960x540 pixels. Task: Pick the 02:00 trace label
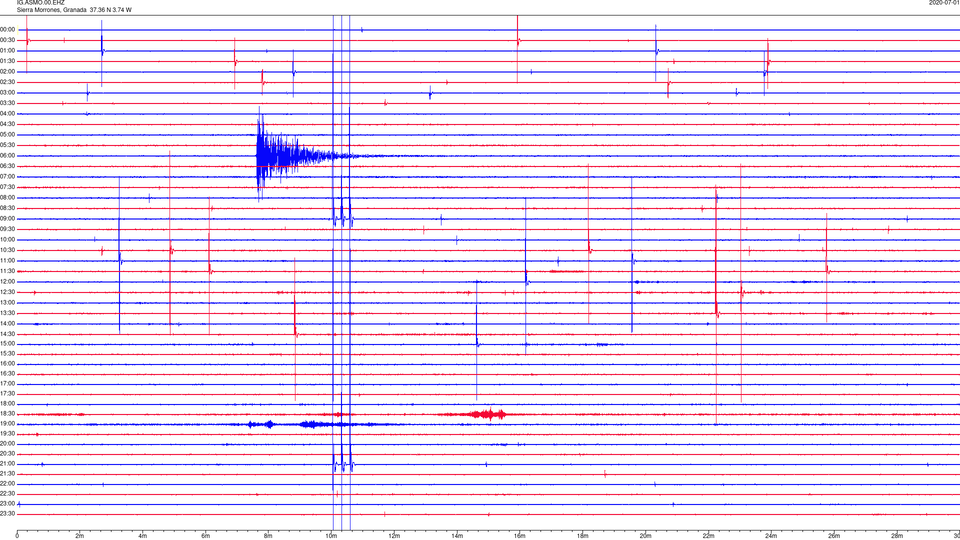pos(8,72)
